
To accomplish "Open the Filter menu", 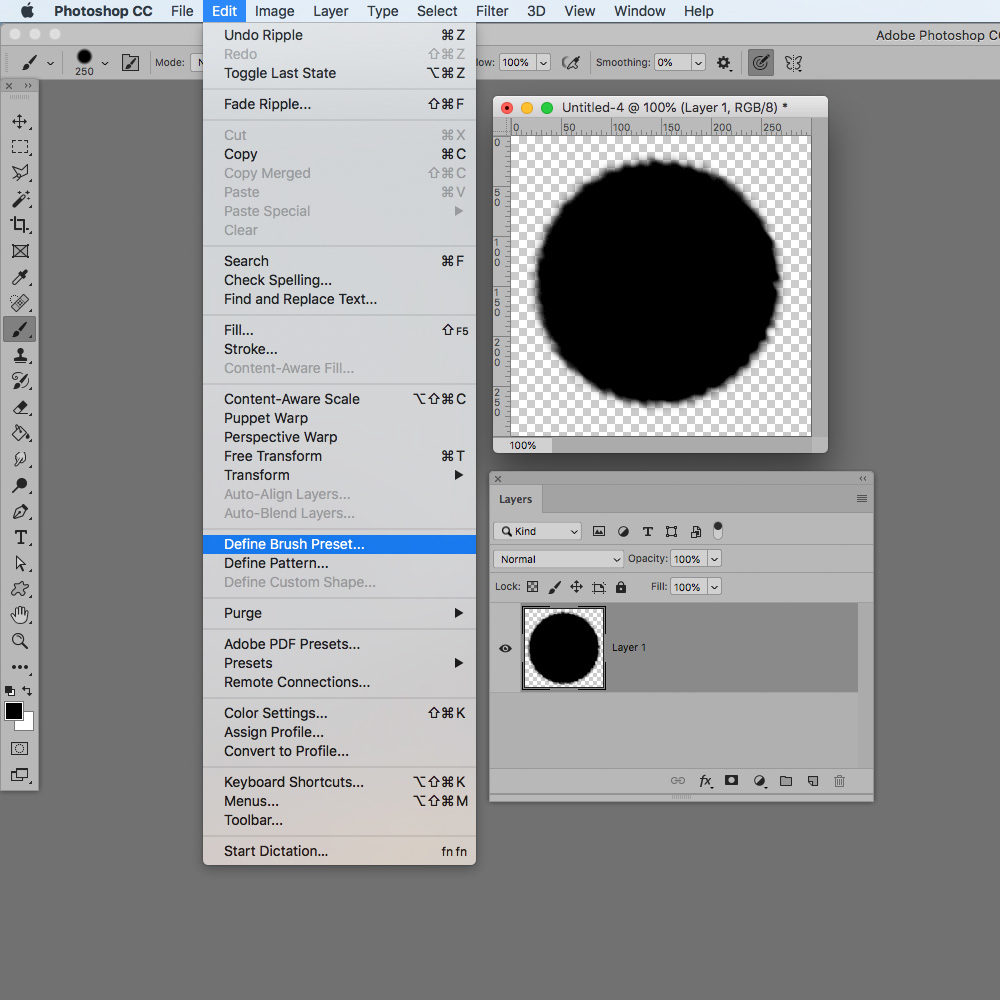I will [x=492, y=11].
